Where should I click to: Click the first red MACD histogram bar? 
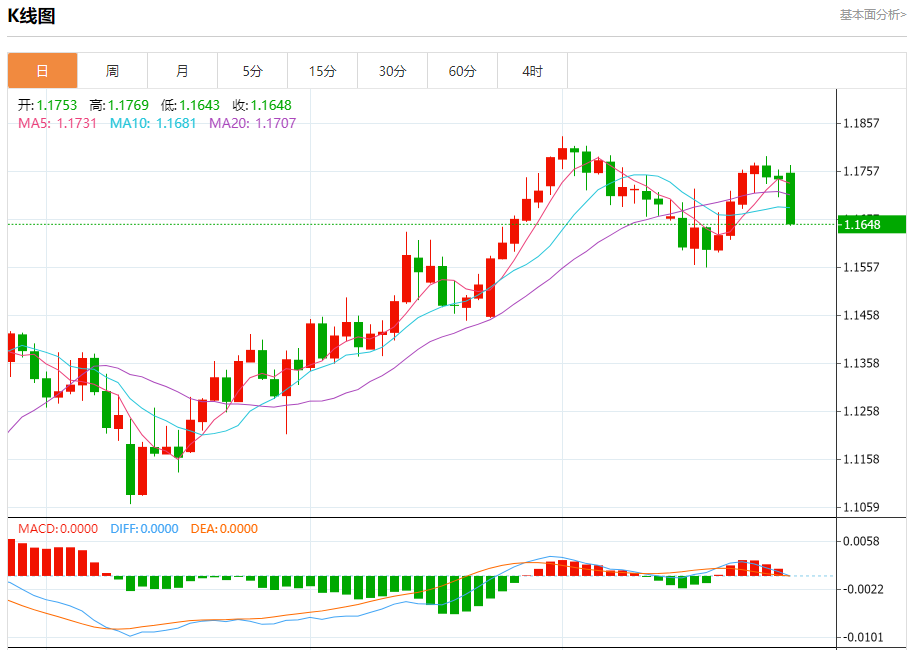(x=11, y=557)
